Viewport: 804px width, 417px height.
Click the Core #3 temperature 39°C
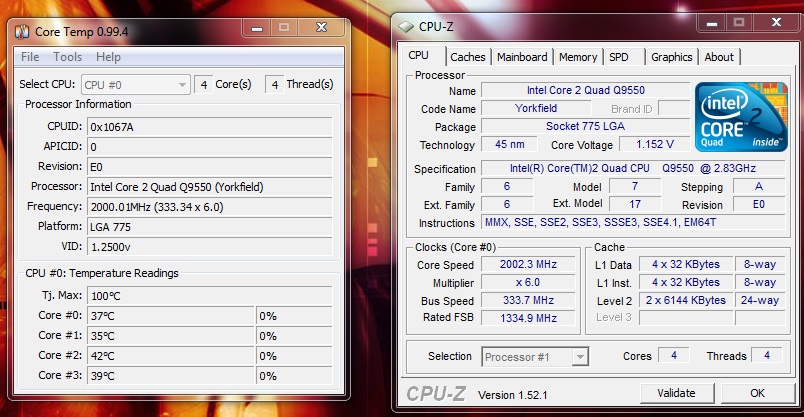pos(171,376)
